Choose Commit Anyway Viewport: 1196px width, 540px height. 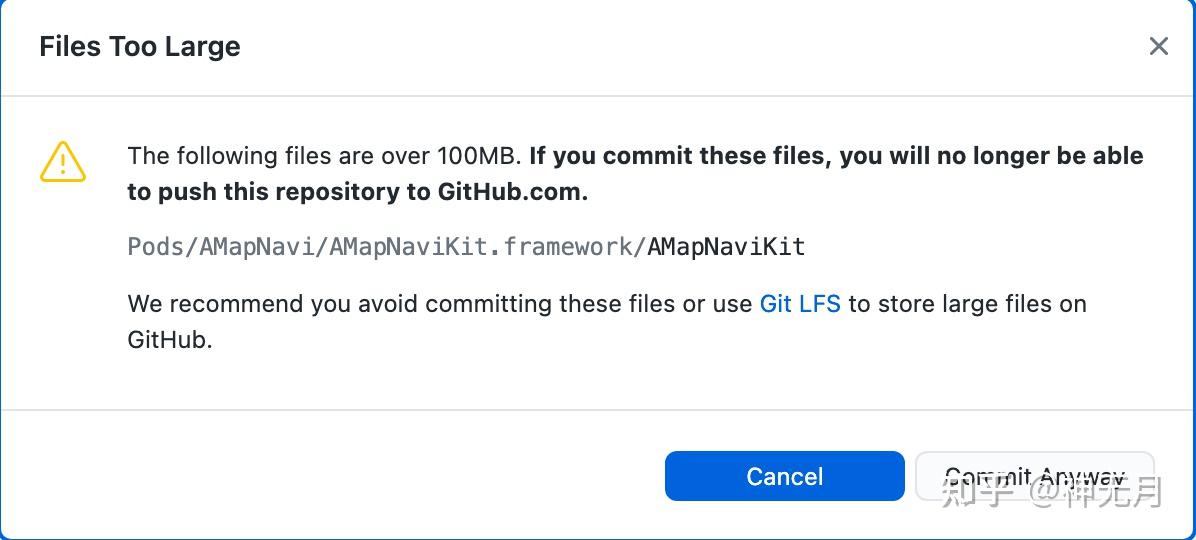pos(1034,476)
